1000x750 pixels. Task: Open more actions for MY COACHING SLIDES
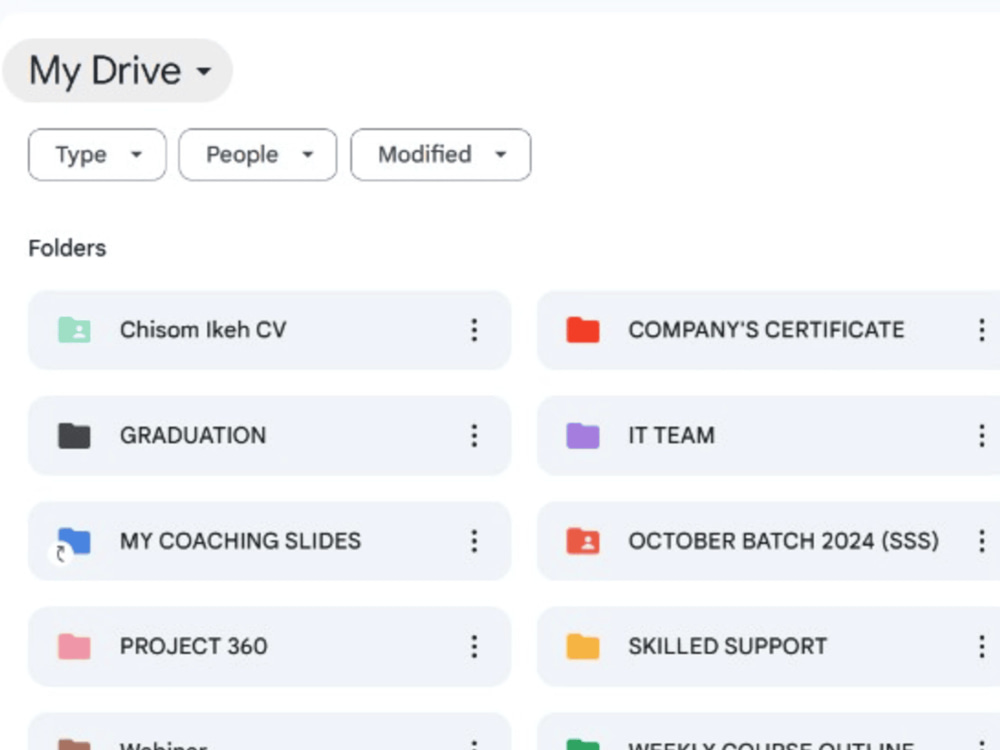474,541
